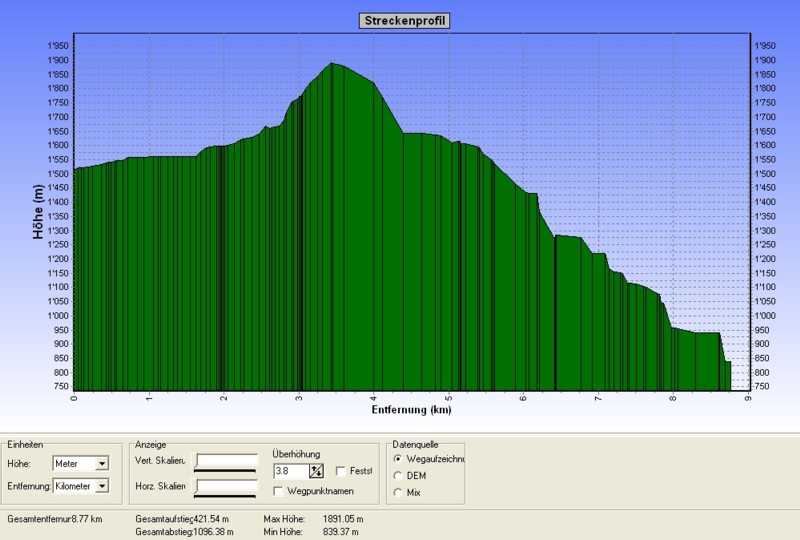Click the Entfernung (km) axis label
Screen dimensions: 800x540
click(413, 409)
